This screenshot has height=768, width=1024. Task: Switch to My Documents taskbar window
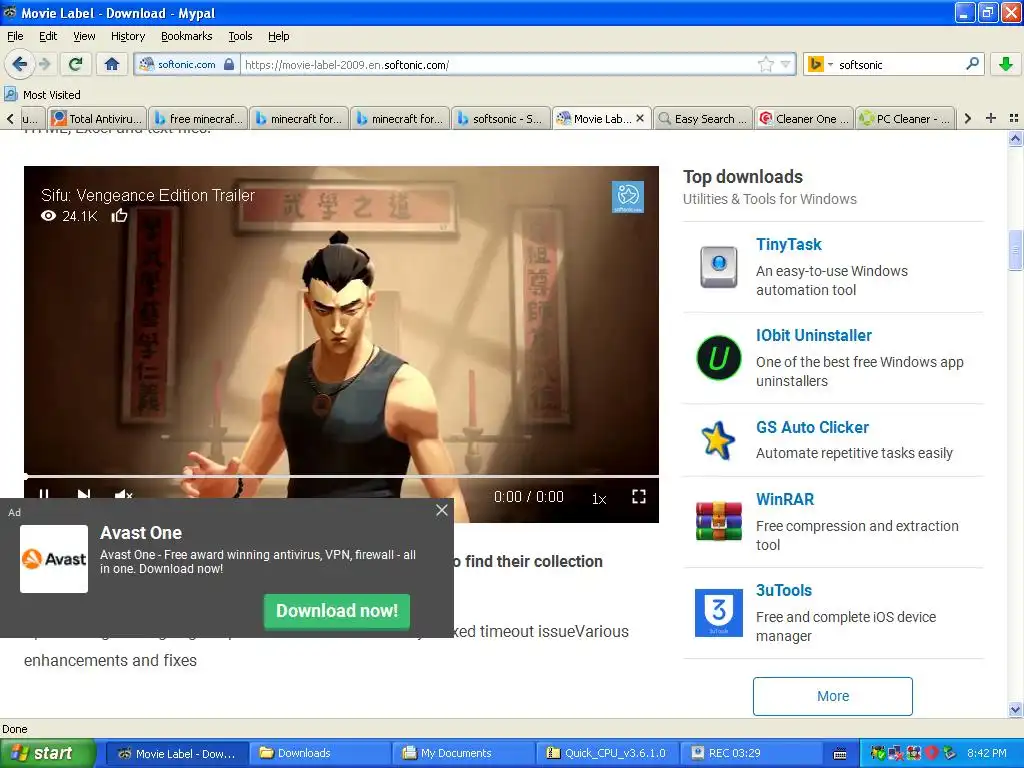coord(464,753)
